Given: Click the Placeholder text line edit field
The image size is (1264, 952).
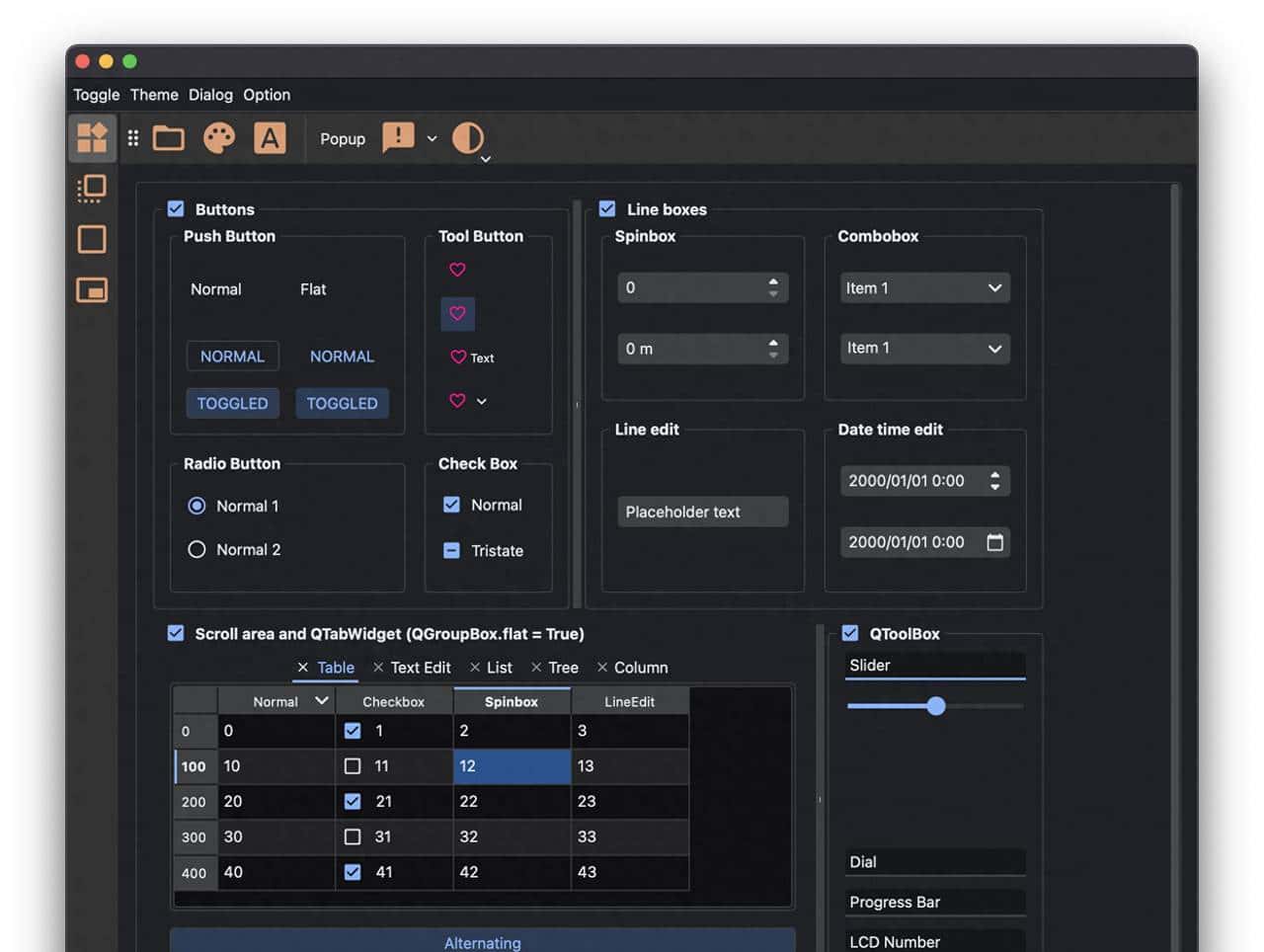Looking at the screenshot, I should [x=702, y=512].
